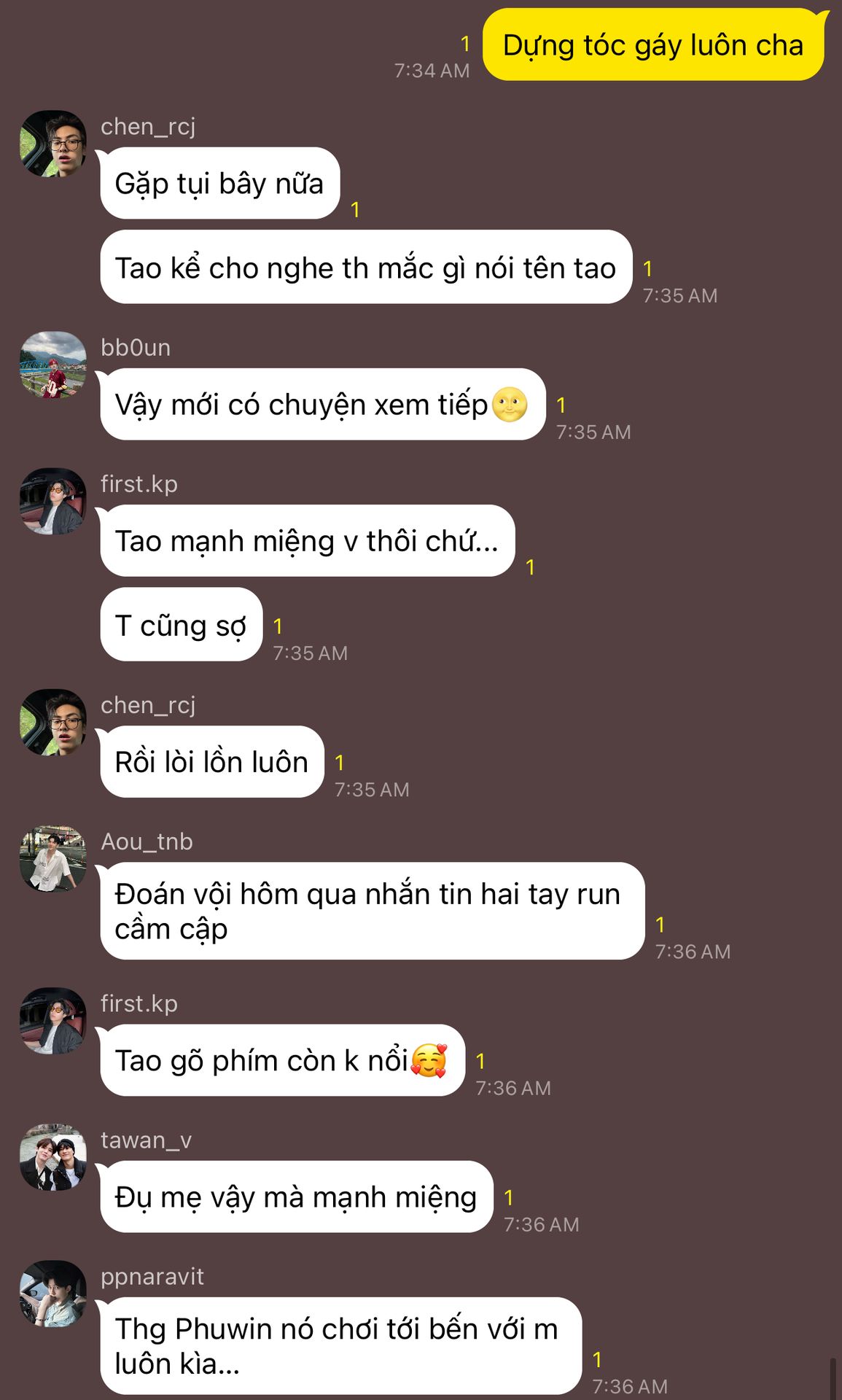This screenshot has height=1400, width=842.
Task: Open first.kp's avatar beside 'Tao mạnh miệng'
Action: (x=52, y=501)
